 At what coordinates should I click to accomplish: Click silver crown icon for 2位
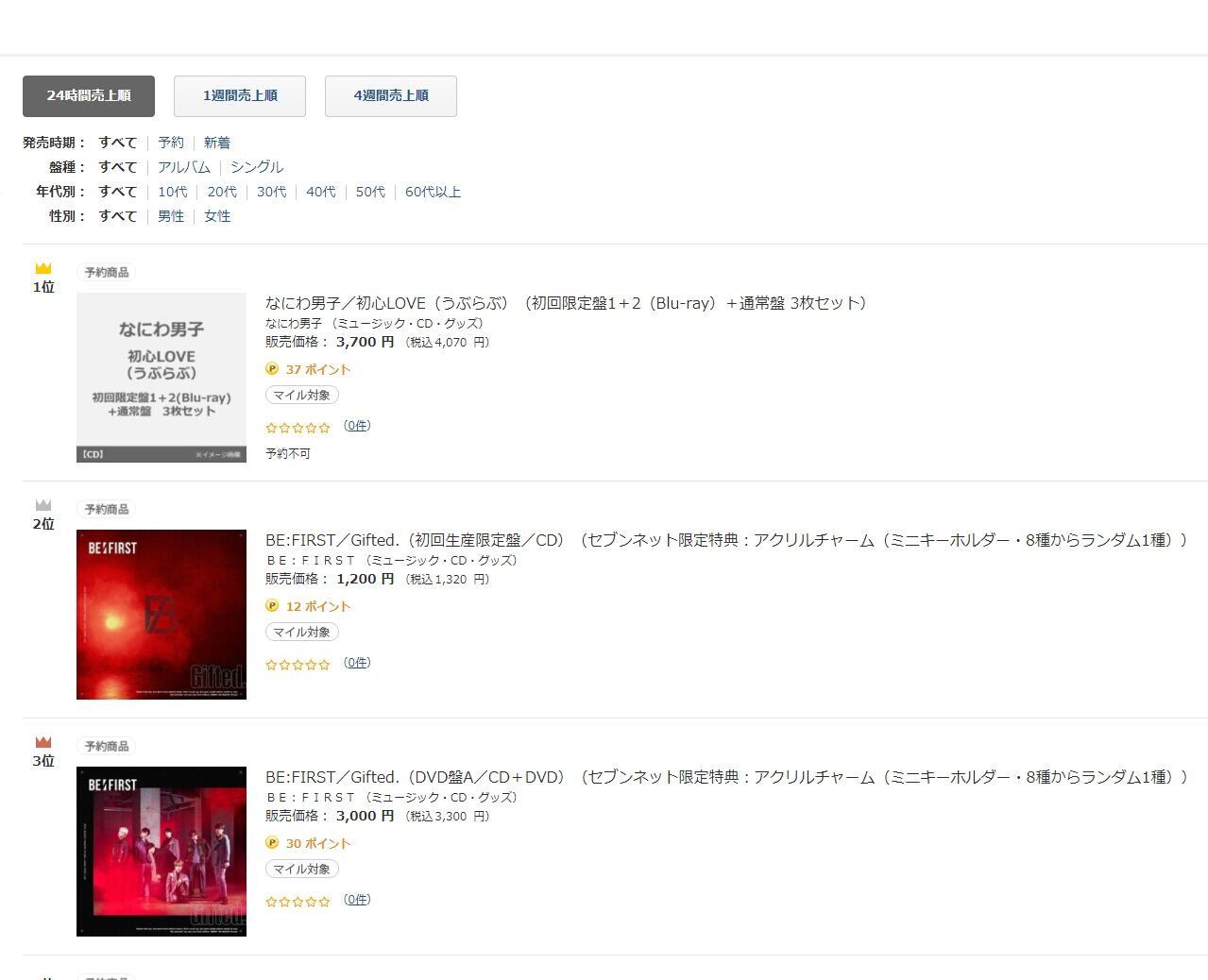point(43,505)
